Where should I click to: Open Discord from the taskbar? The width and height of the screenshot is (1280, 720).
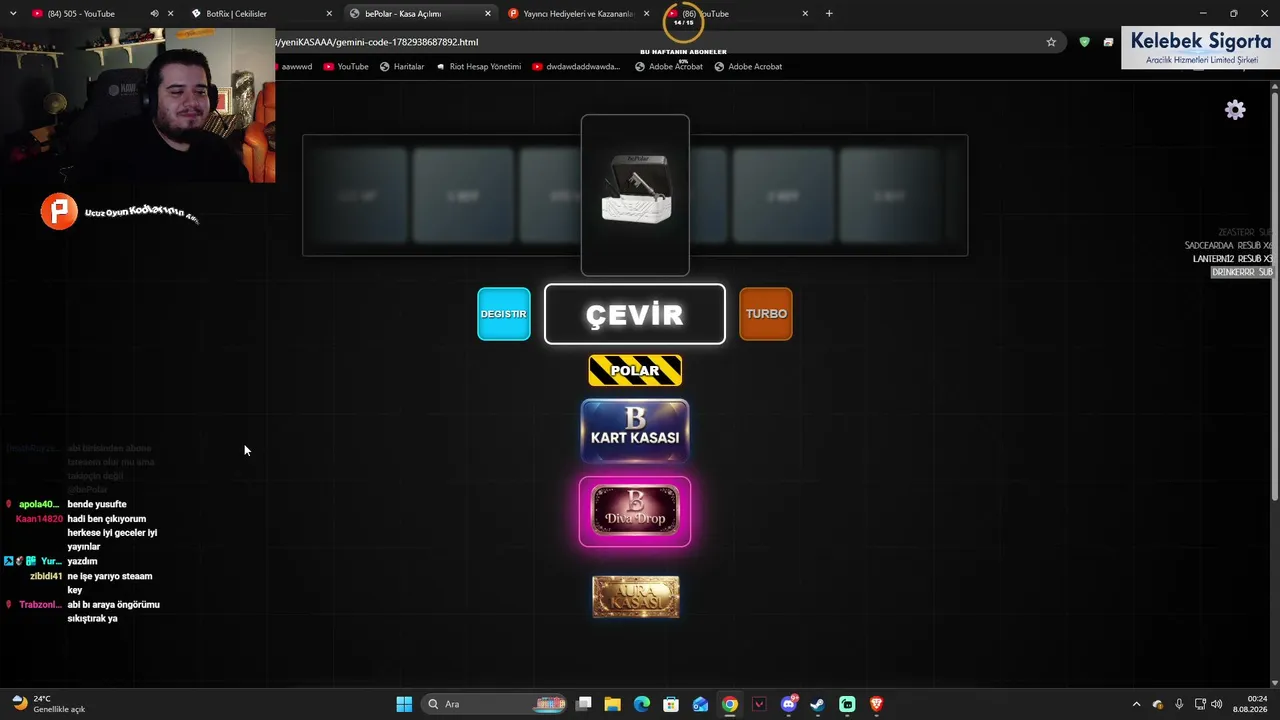[x=788, y=704]
